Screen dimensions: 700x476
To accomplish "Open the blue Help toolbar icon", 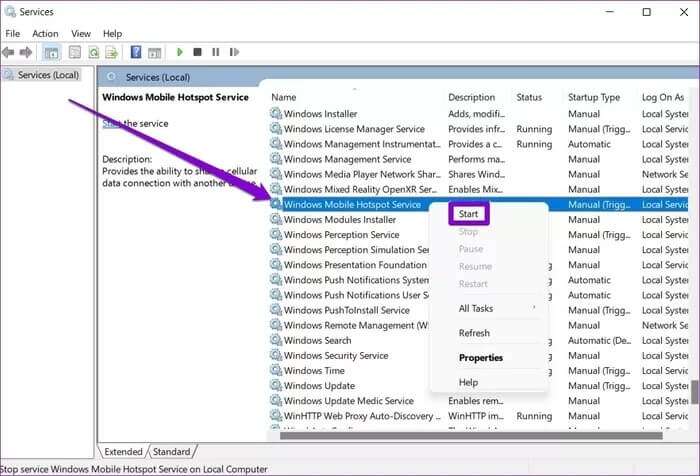I will point(136,52).
